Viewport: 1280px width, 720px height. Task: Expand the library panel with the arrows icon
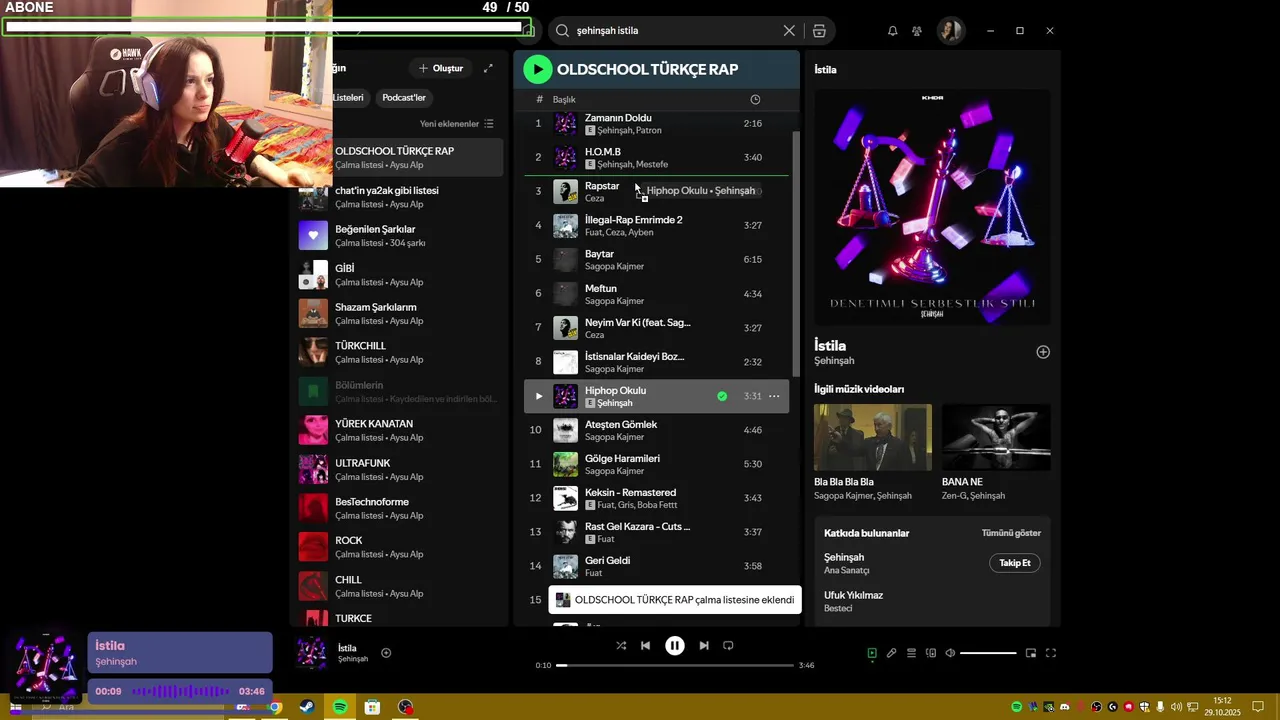tap(488, 68)
